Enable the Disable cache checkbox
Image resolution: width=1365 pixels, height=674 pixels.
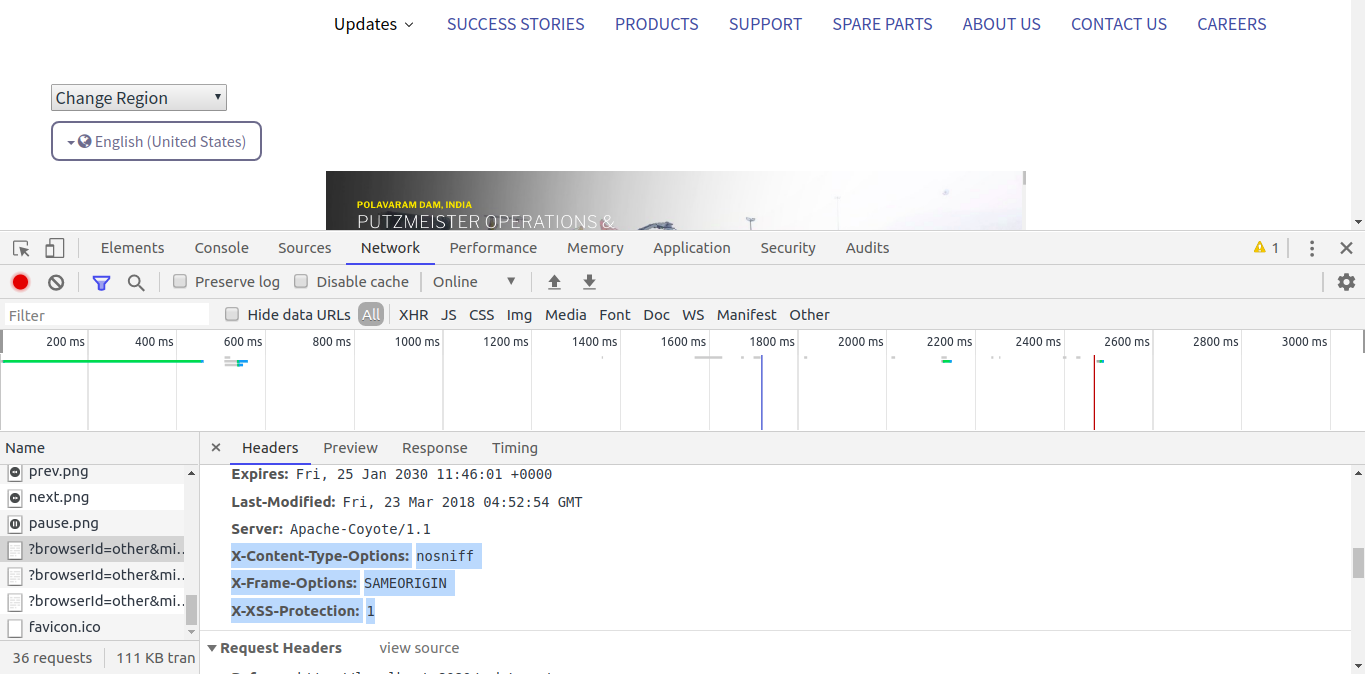pos(301,281)
